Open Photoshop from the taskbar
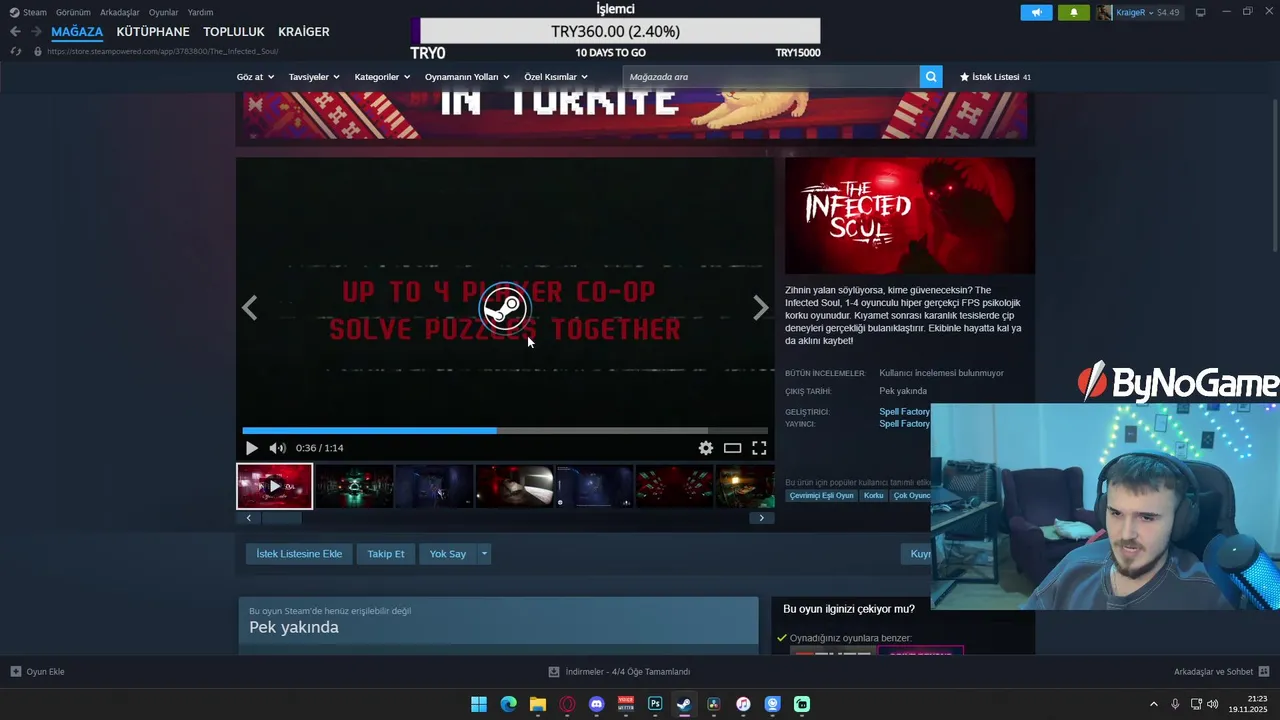Image resolution: width=1280 pixels, height=720 pixels. (x=655, y=704)
